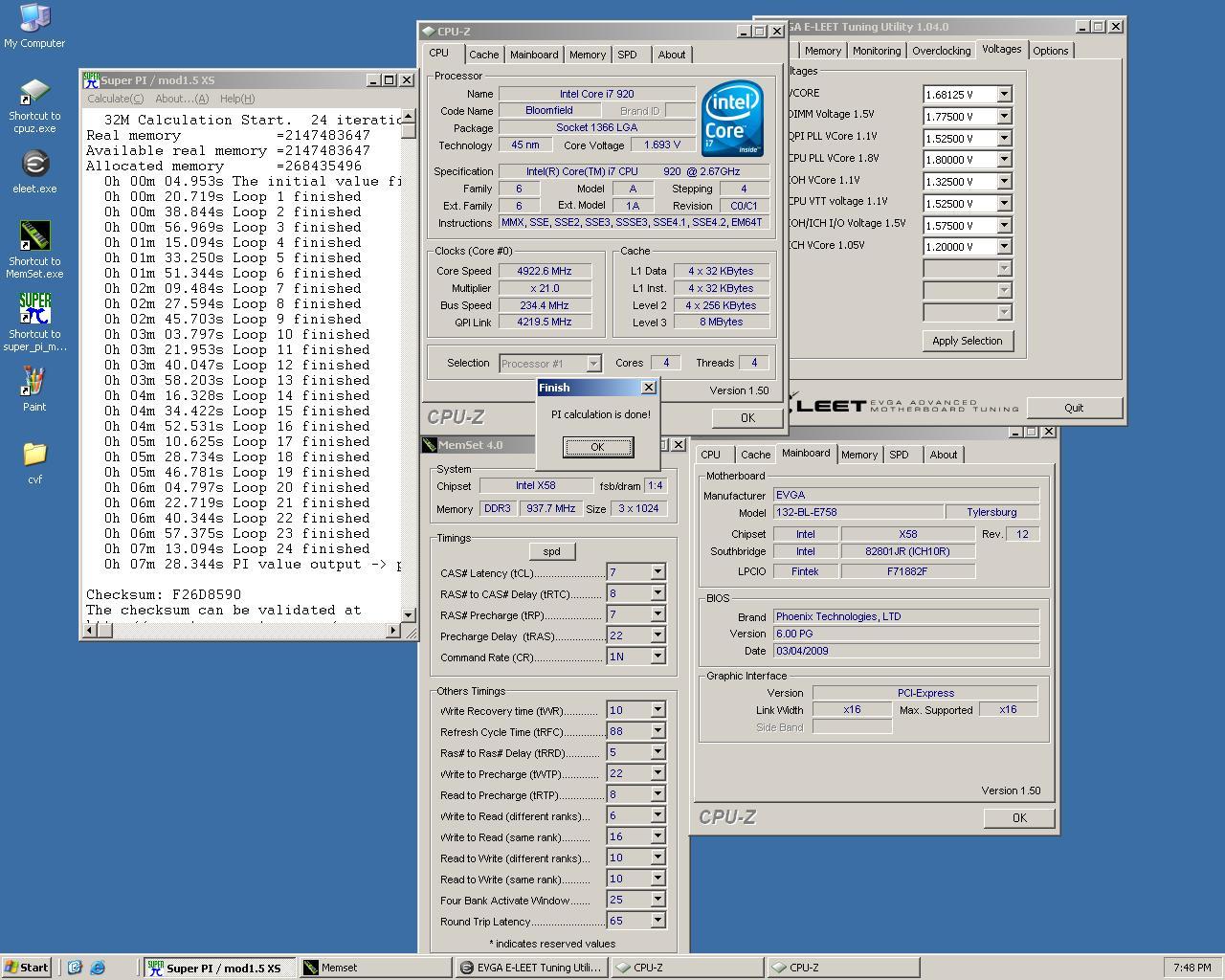Open About menu in Super PI
The image size is (1225, 980).
click(182, 99)
